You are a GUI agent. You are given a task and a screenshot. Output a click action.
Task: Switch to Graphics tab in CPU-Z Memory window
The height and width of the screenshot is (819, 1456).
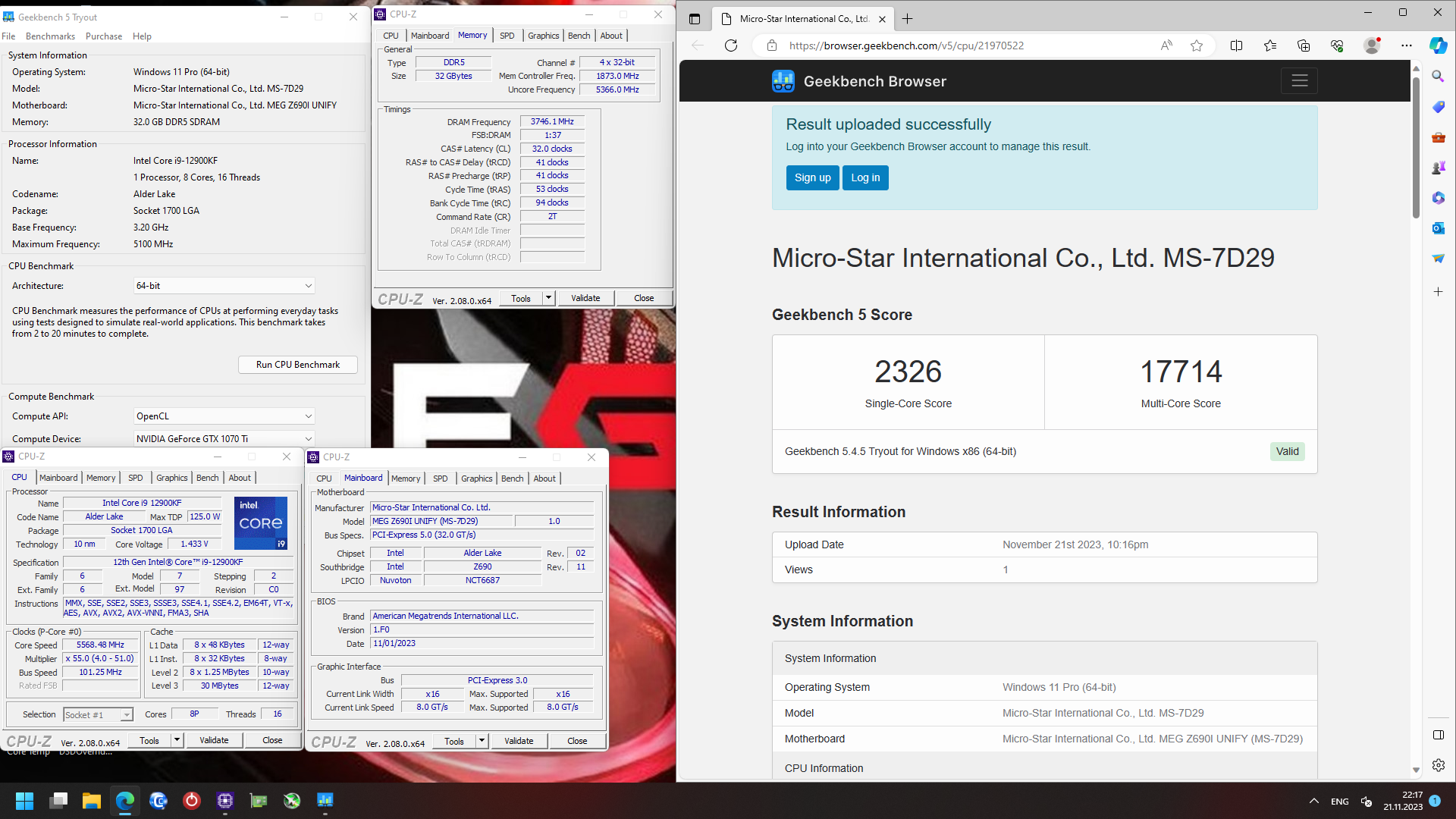click(x=544, y=36)
